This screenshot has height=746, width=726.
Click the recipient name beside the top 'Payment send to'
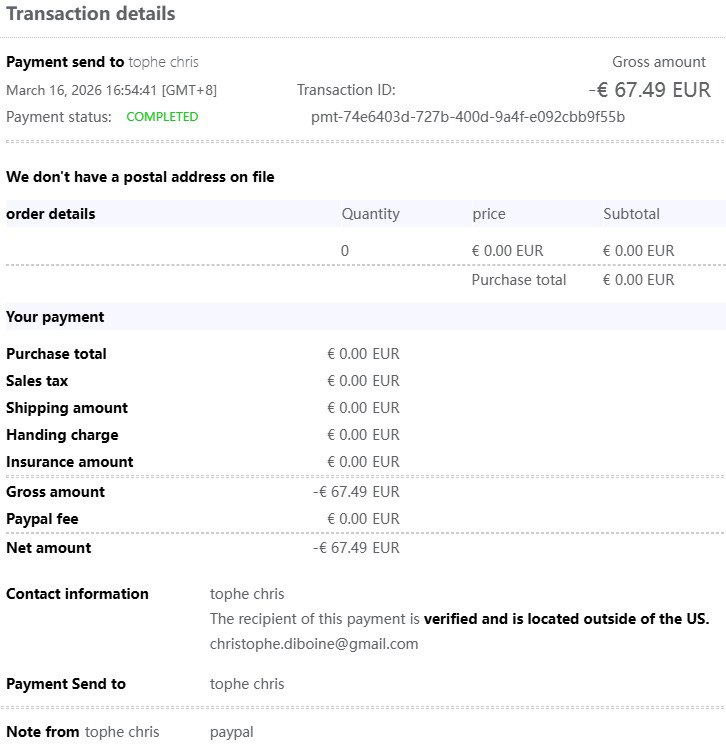(x=163, y=62)
